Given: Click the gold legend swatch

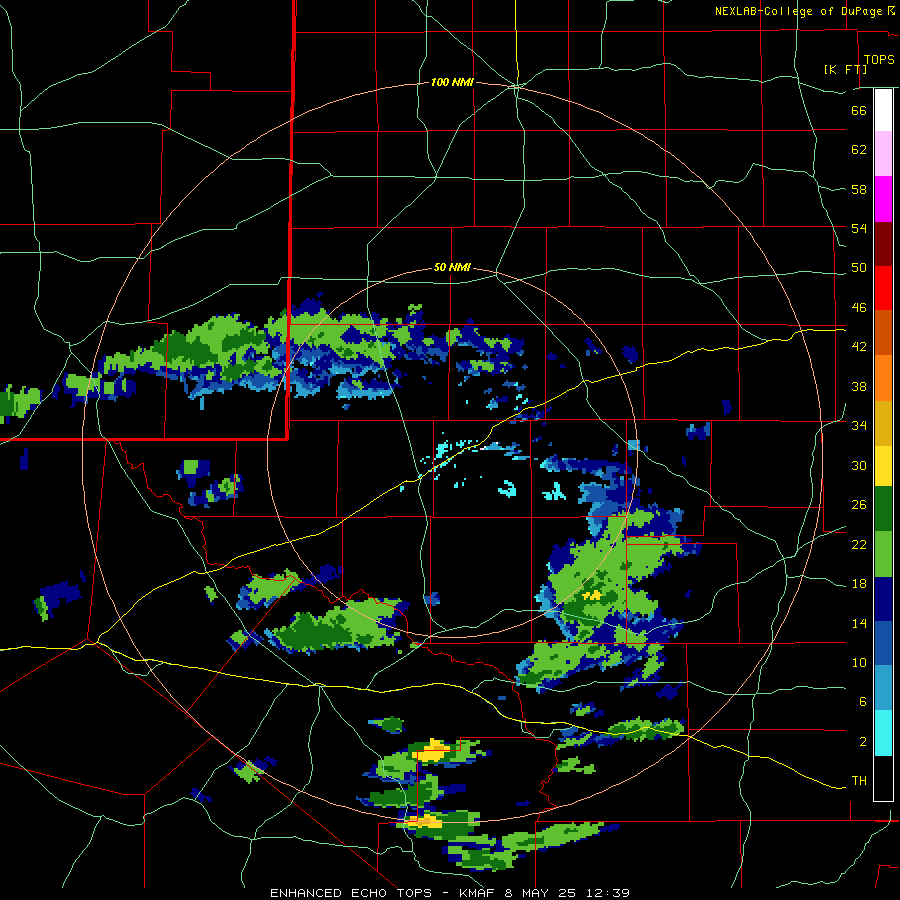Looking at the screenshot, I should point(883,424).
